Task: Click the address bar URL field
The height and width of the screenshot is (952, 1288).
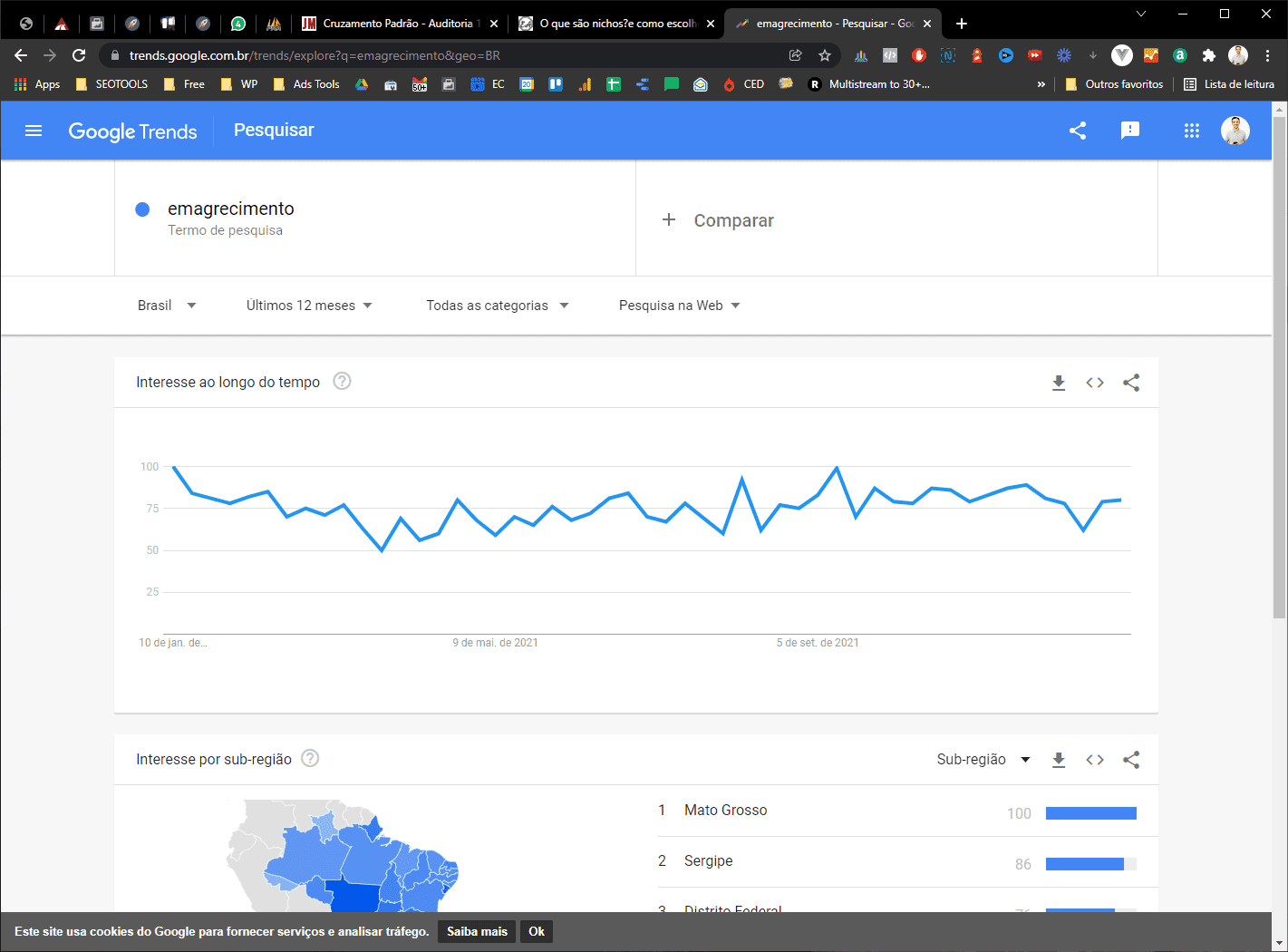Action: [453, 55]
